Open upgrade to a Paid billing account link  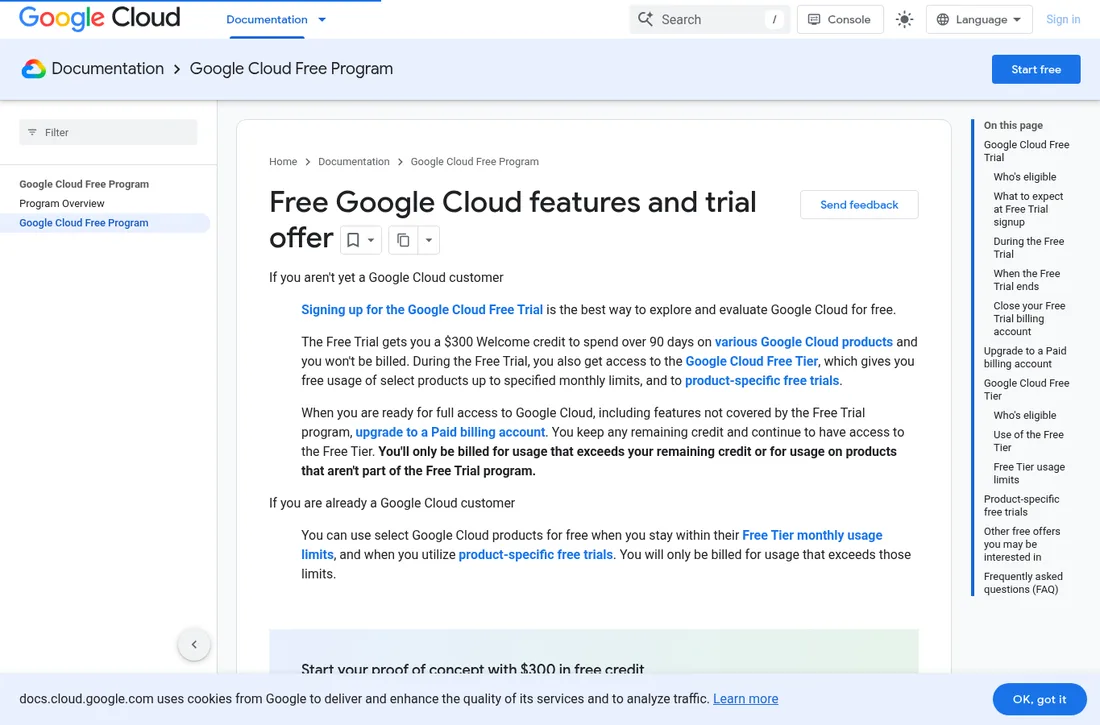[x=450, y=432]
